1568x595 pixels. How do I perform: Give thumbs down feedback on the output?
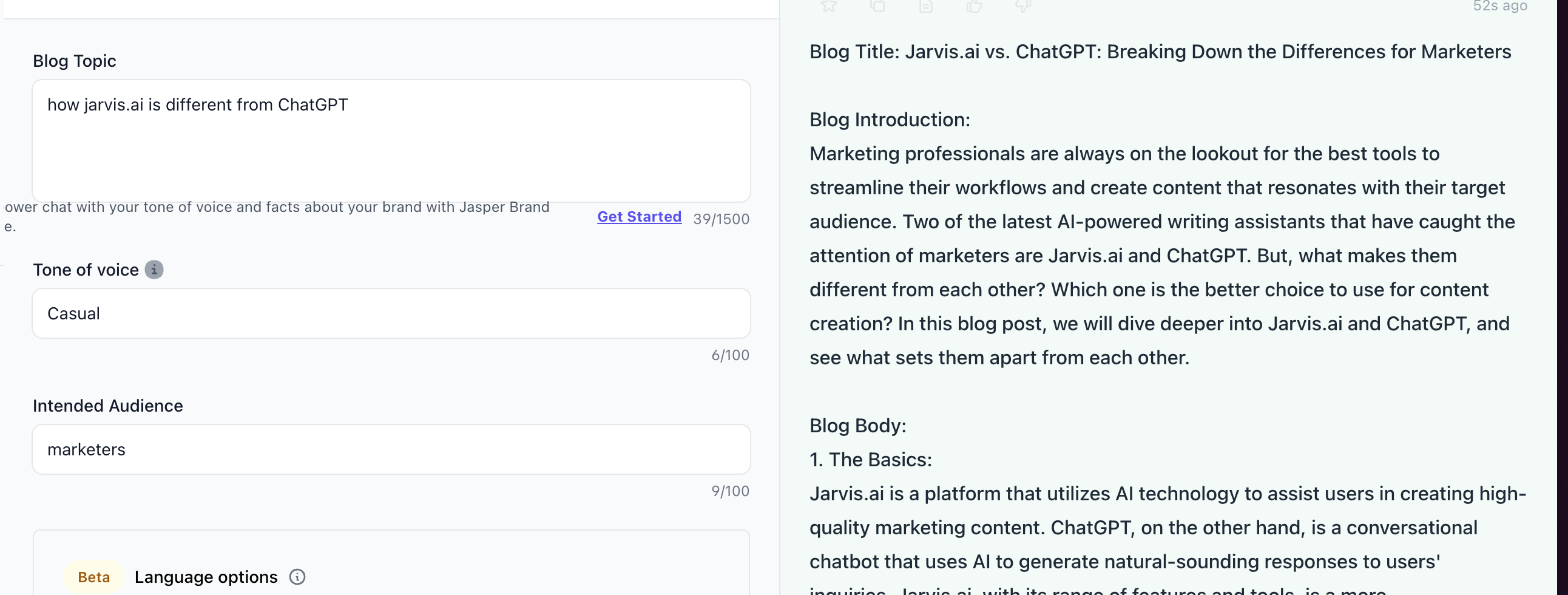[x=1022, y=7]
